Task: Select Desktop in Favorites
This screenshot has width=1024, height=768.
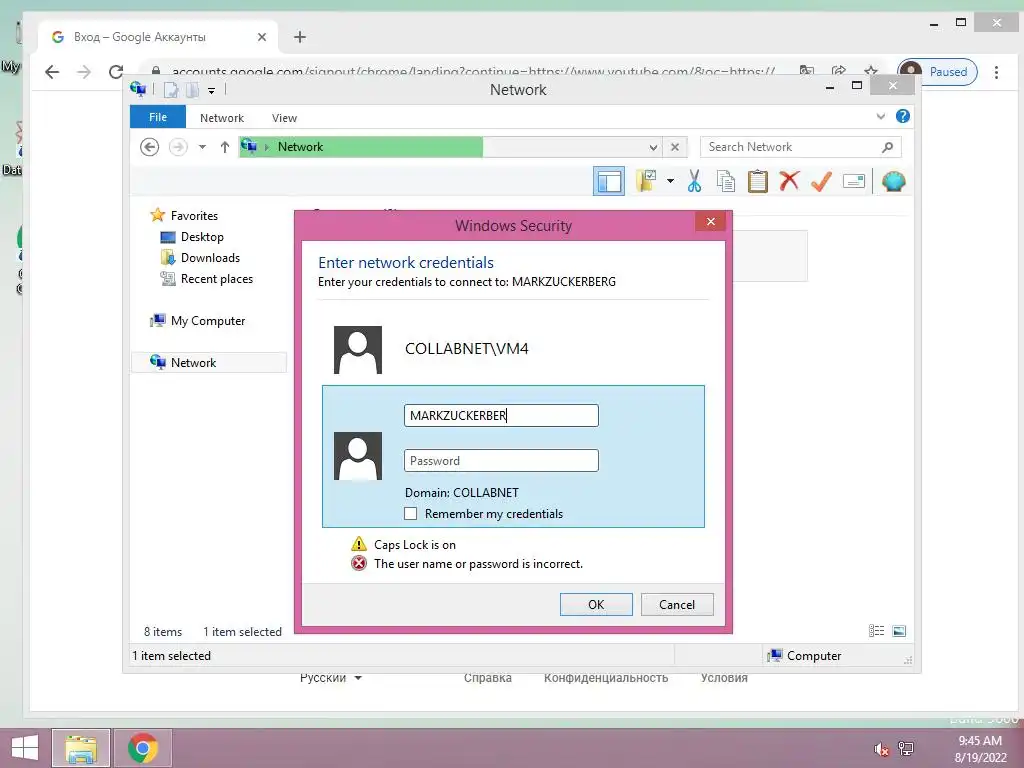Action: 202,236
